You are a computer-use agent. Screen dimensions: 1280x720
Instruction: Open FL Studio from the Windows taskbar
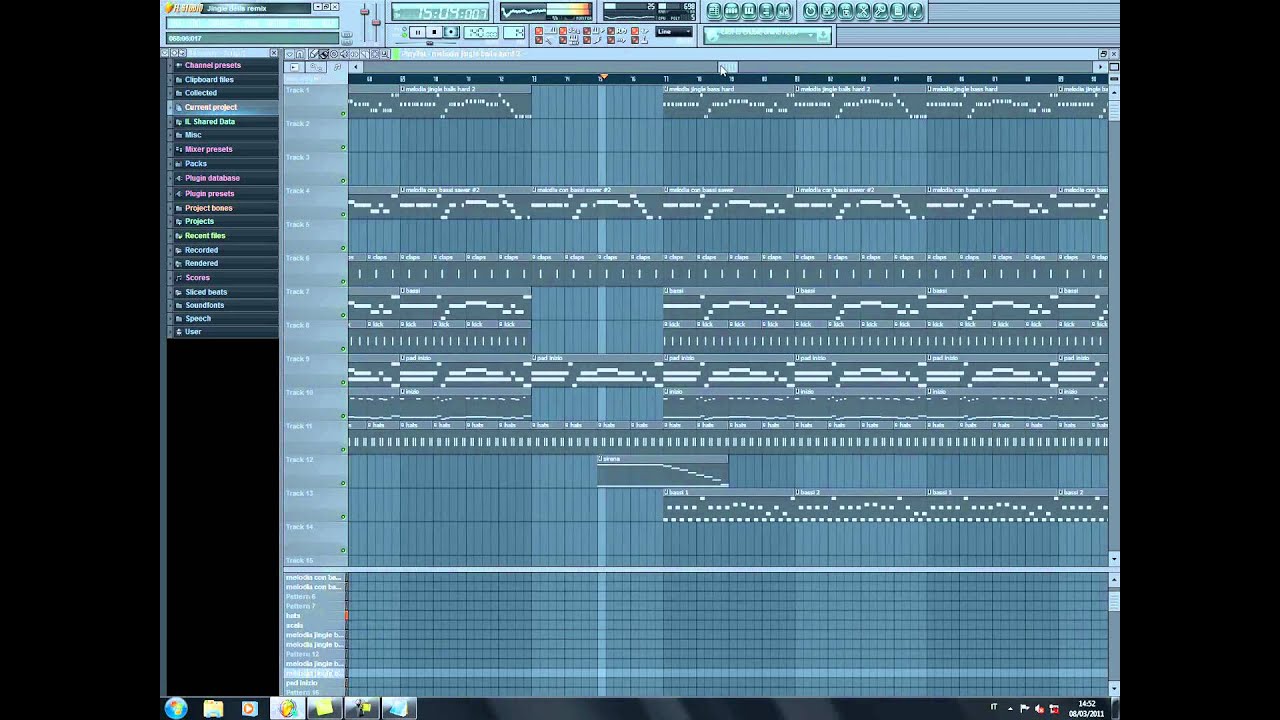click(288, 708)
